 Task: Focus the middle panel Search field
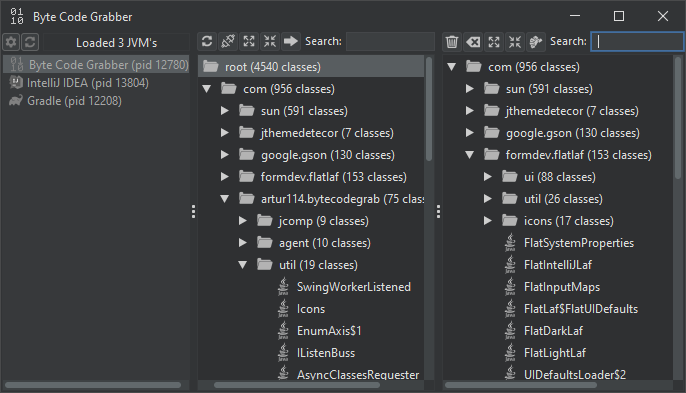(x=390, y=41)
